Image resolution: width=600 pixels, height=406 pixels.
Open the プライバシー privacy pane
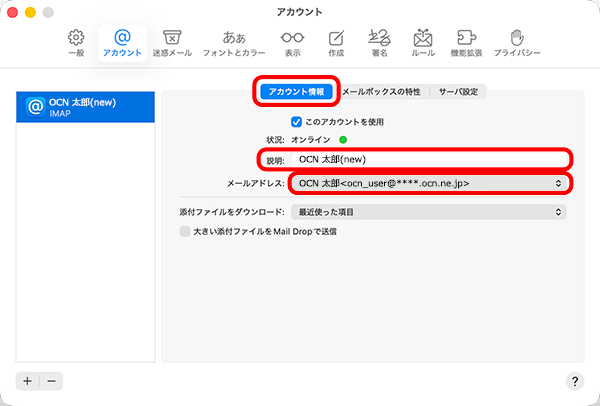coord(517,41)
